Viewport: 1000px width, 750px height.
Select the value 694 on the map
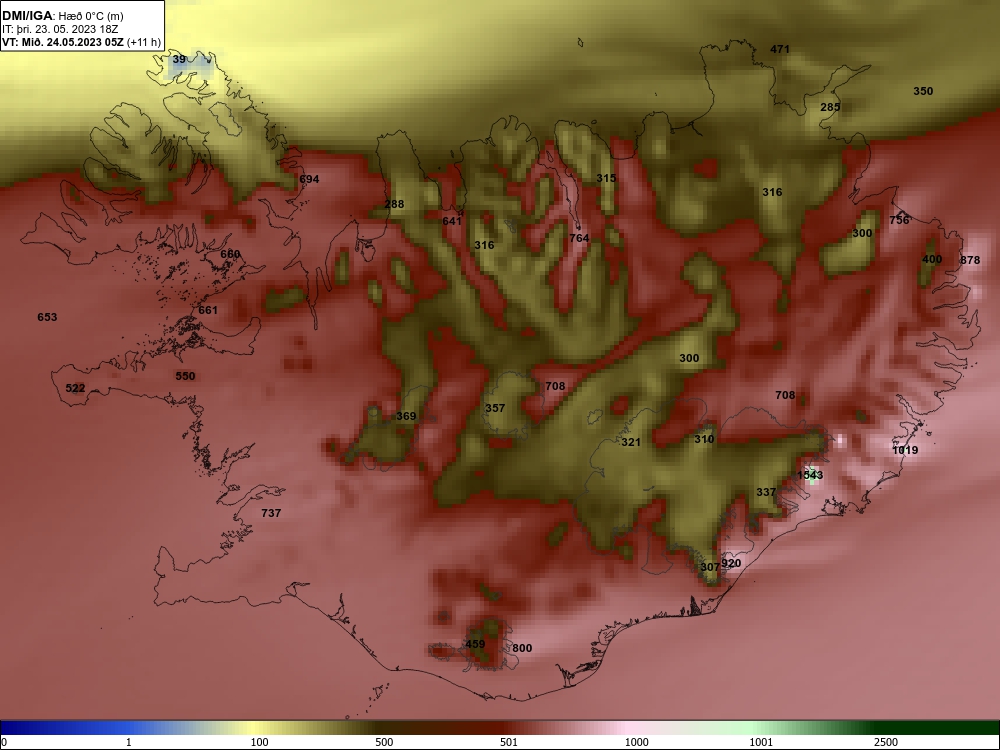[x=309, y=179]
